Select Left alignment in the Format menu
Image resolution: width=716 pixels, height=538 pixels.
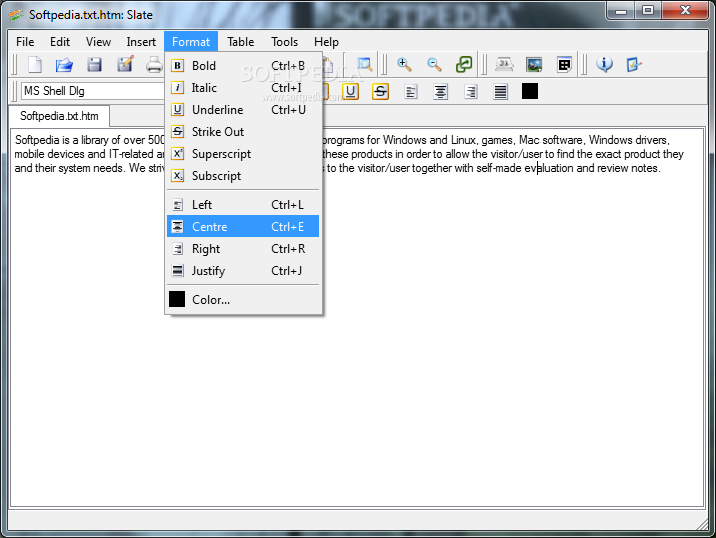coord(243,205)
